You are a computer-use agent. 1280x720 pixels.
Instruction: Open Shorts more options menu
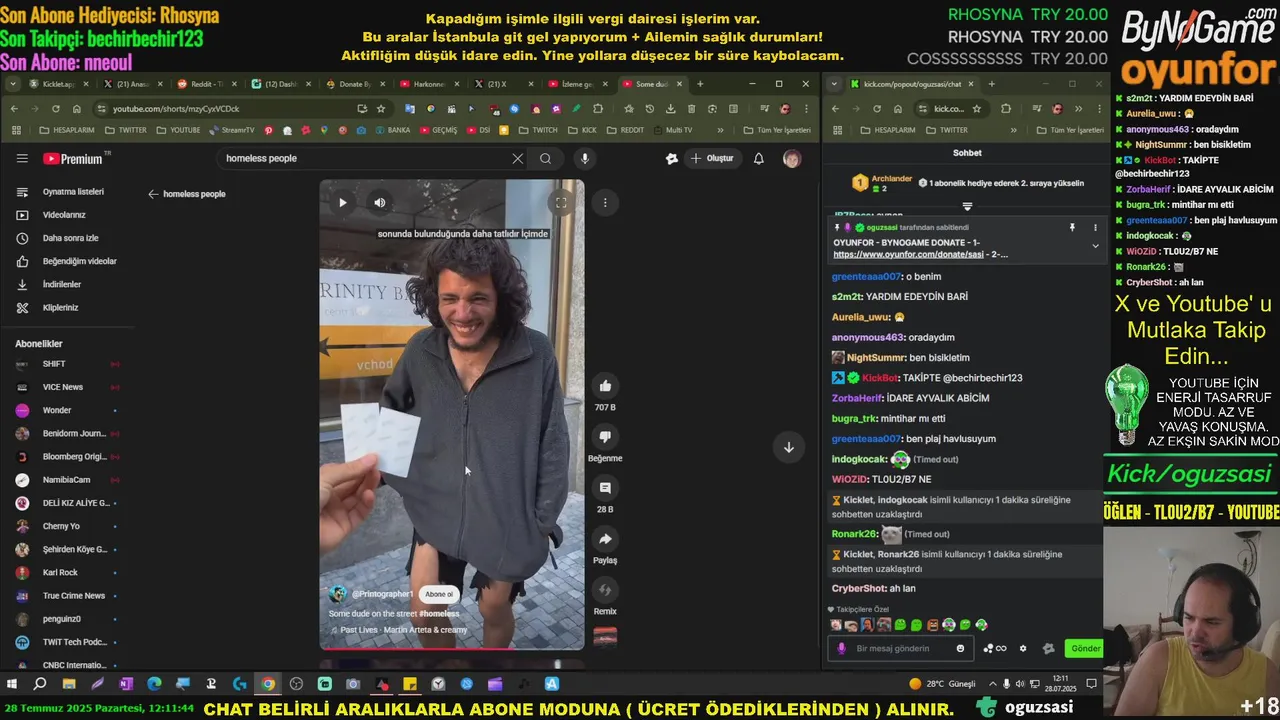(605, 202)
